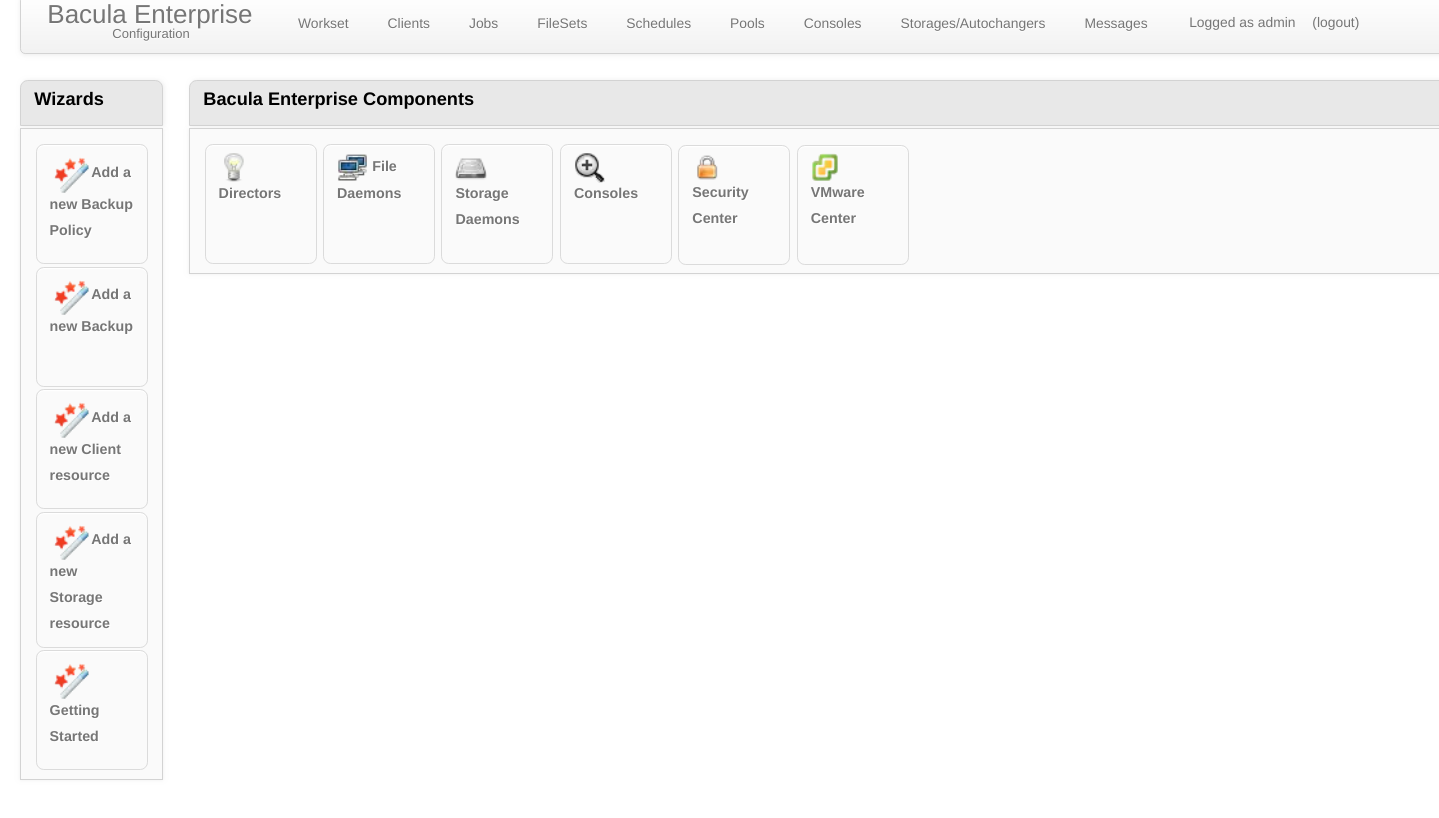Click the Bacula Enterprise title
This screenshot has height=818, width=1439.
point(149,14)
